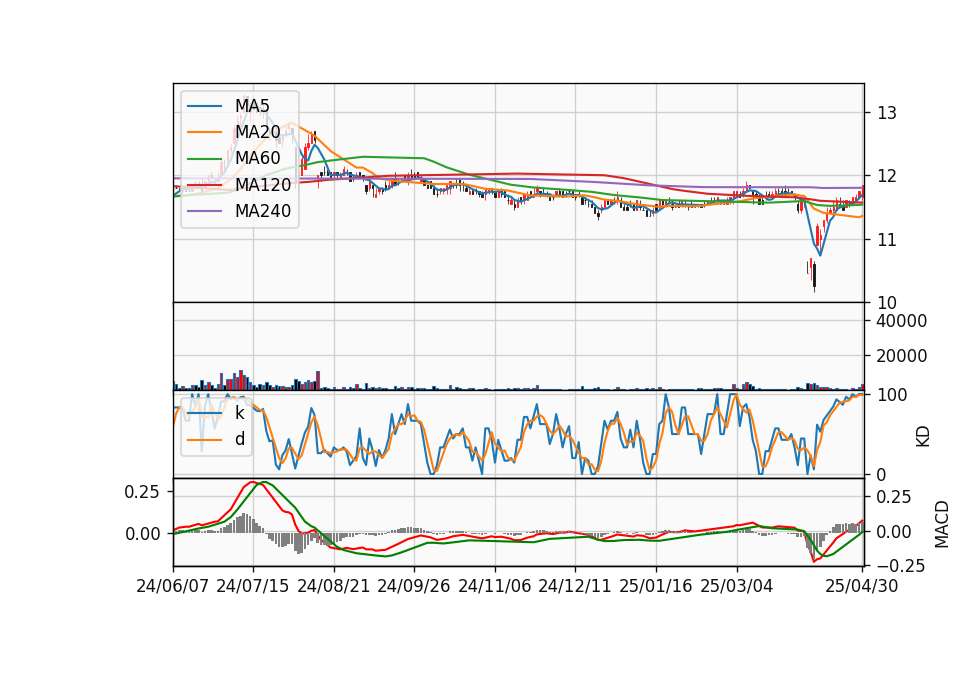Click the MA20 legend label
Viewport: 960px width, 690px height.
click(x=258, y=132)
